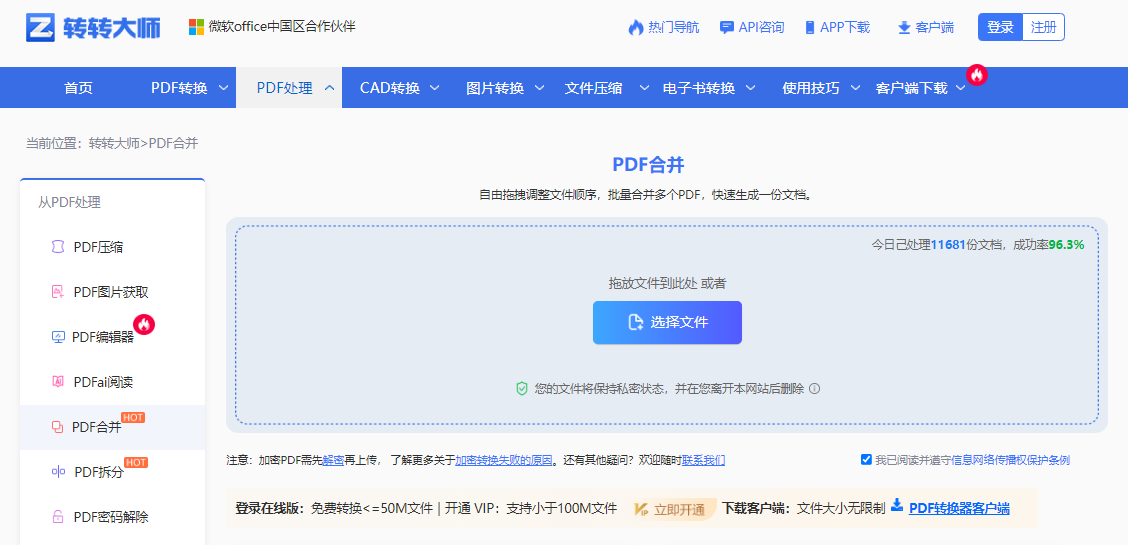
Task: Select PDF压缩 in sidebar
Action: point(112,247)
